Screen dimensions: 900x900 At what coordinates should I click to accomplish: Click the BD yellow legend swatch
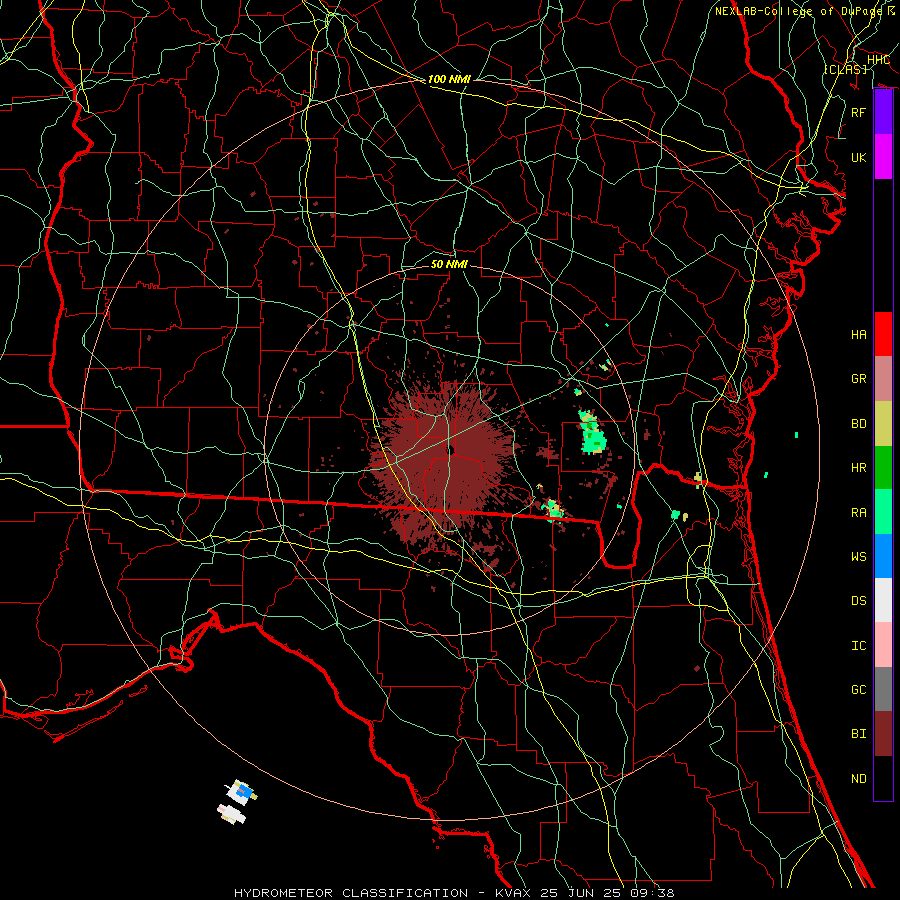coord(883,423)
